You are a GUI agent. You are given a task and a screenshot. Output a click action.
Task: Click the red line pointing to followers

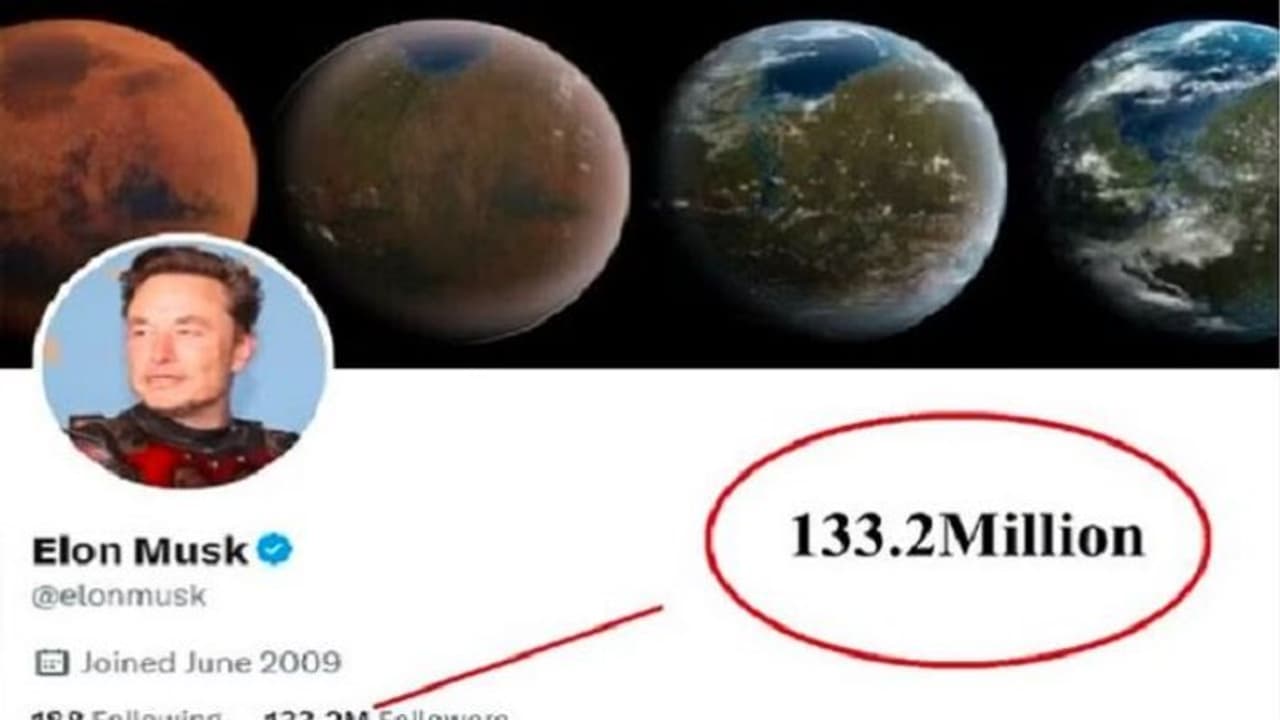tap(520, 657)
